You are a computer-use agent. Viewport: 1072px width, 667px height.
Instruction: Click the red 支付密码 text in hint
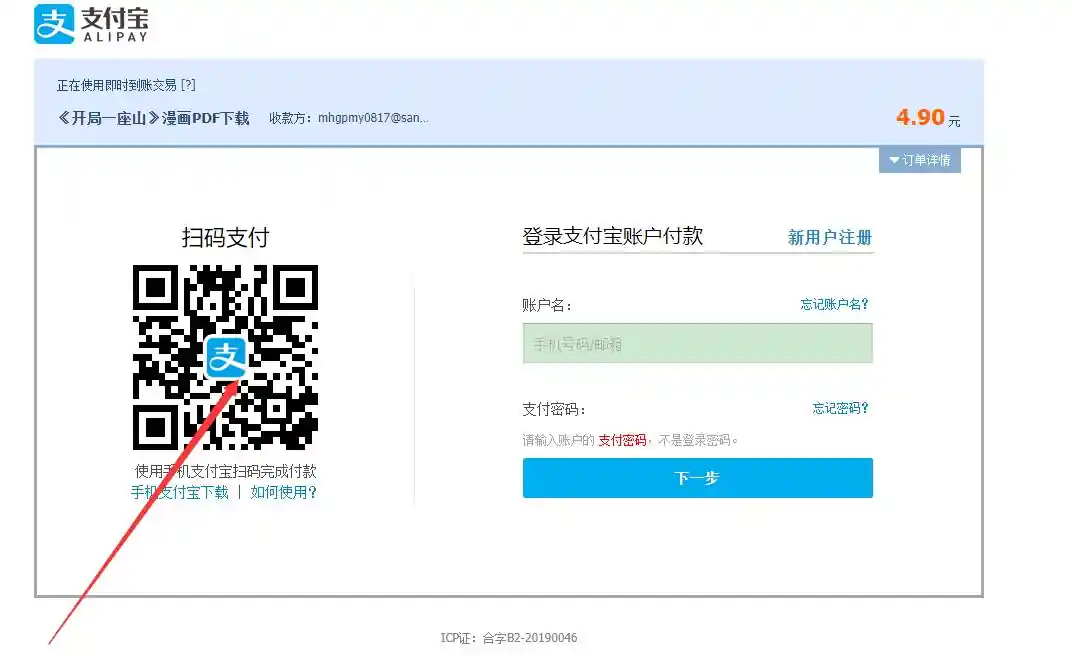622,440
